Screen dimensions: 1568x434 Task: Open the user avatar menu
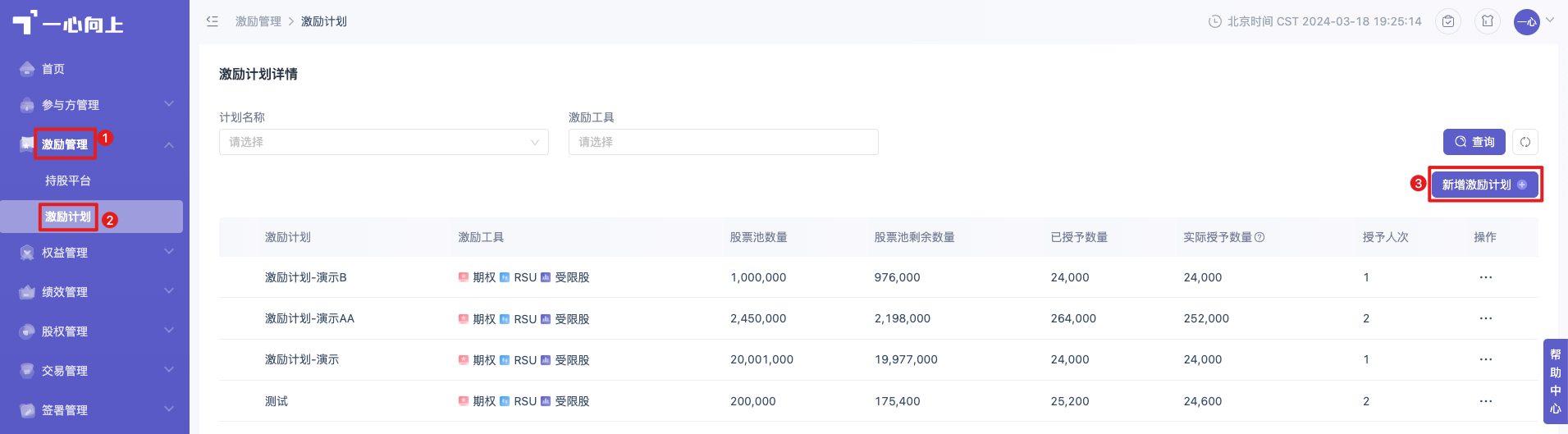[1527, 21]
